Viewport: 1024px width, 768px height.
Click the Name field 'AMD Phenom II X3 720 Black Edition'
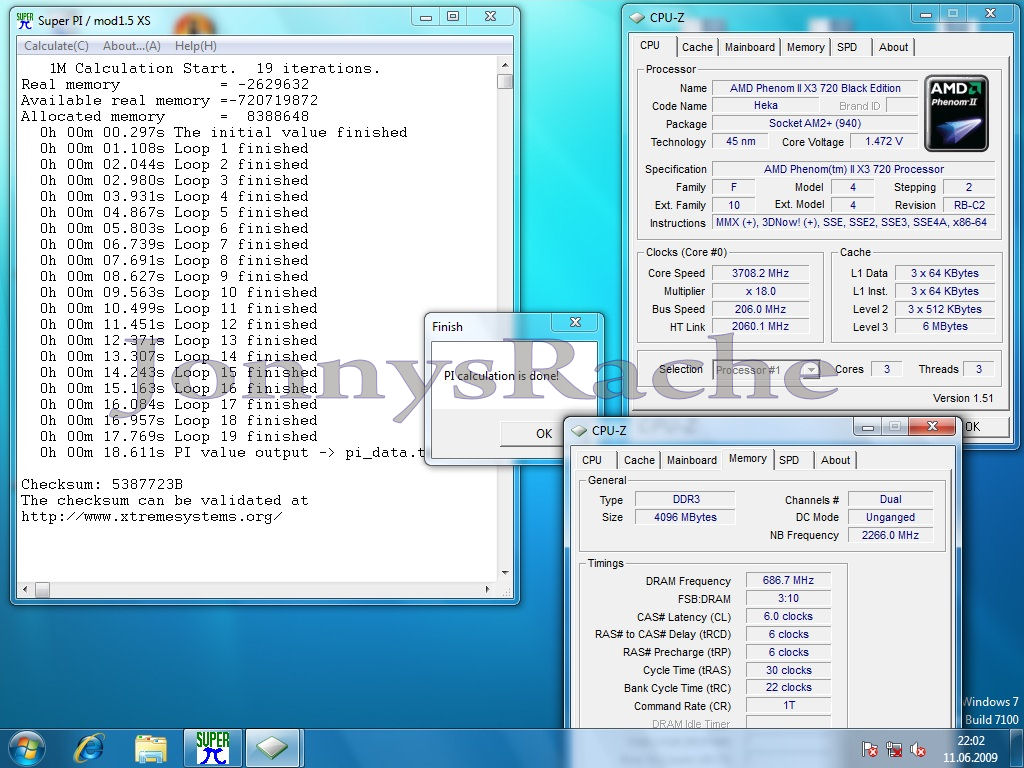pyautogui.click(x=815, y=88)
